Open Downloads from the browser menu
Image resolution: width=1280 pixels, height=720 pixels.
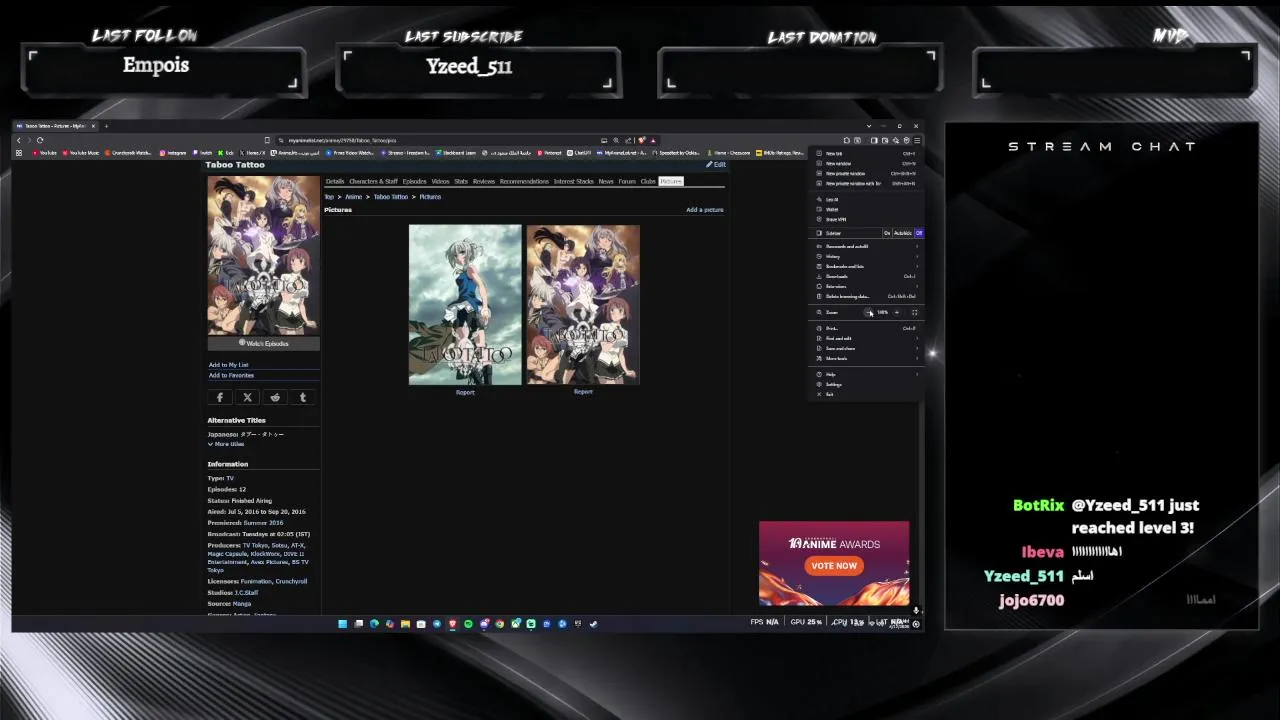coord(867,276)
